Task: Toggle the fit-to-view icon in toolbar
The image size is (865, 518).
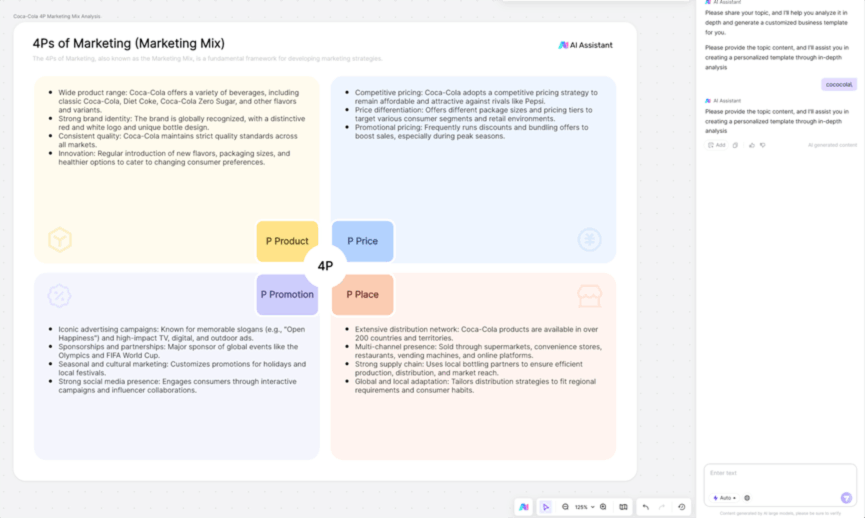Action: [x=624, y=507]
